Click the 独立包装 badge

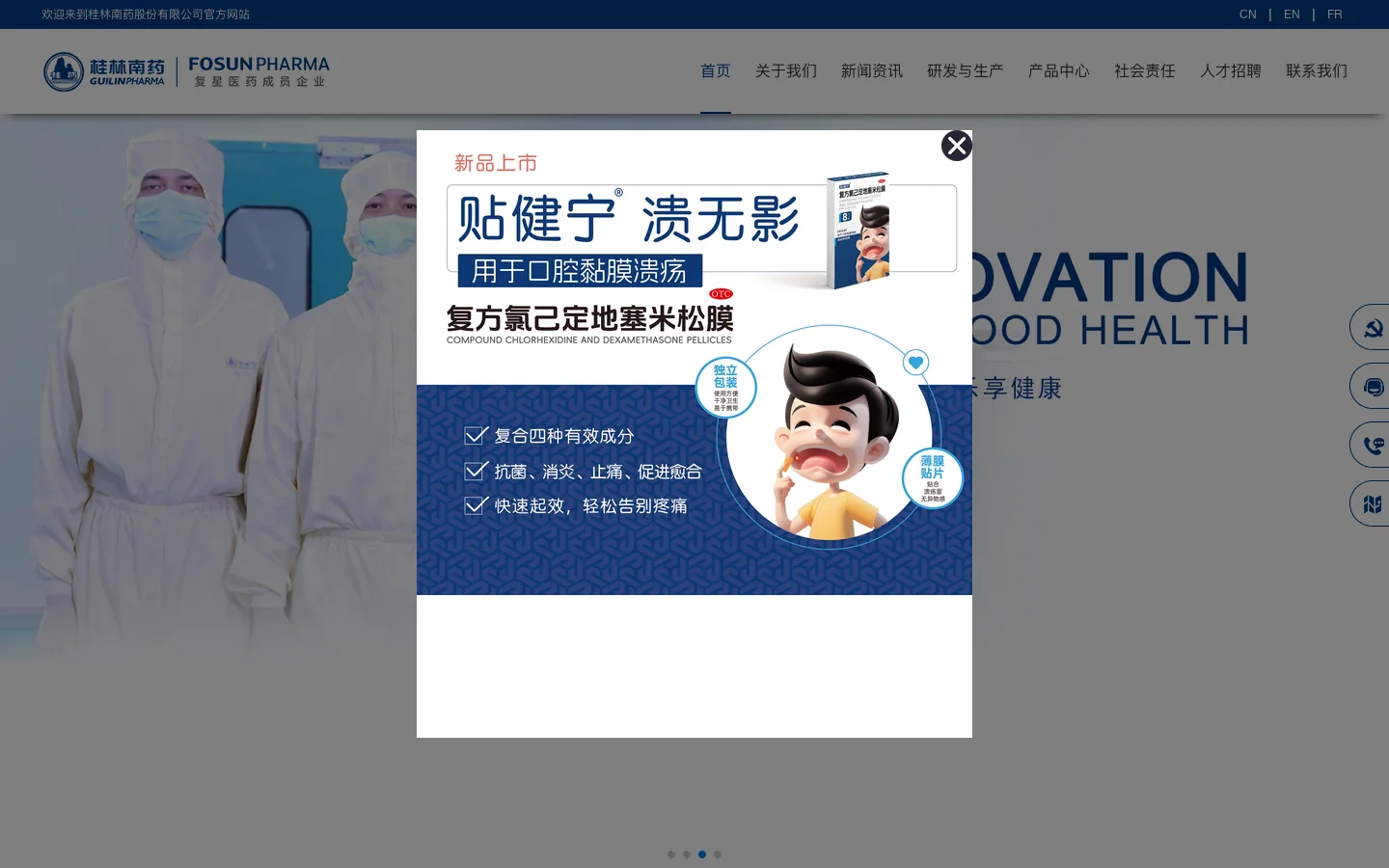click(x=725, y=388)
